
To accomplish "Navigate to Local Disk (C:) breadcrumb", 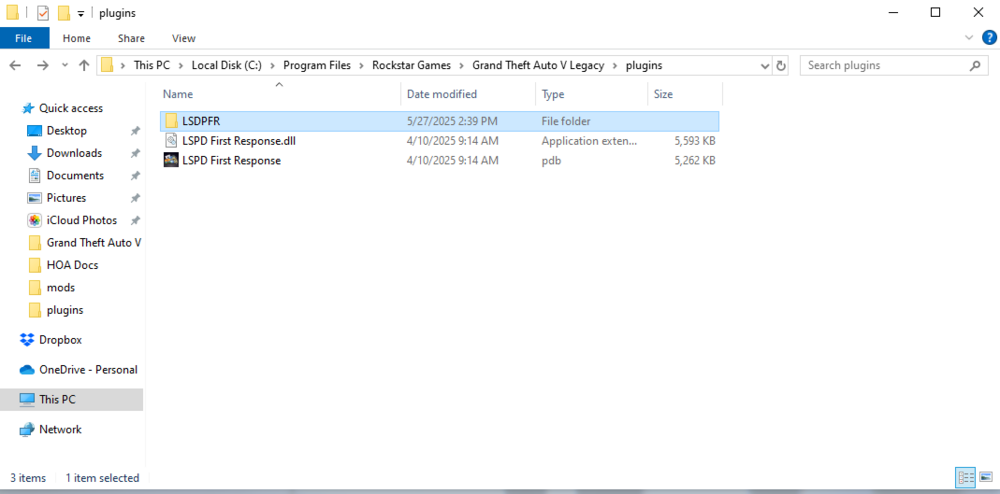I will 226,65.
